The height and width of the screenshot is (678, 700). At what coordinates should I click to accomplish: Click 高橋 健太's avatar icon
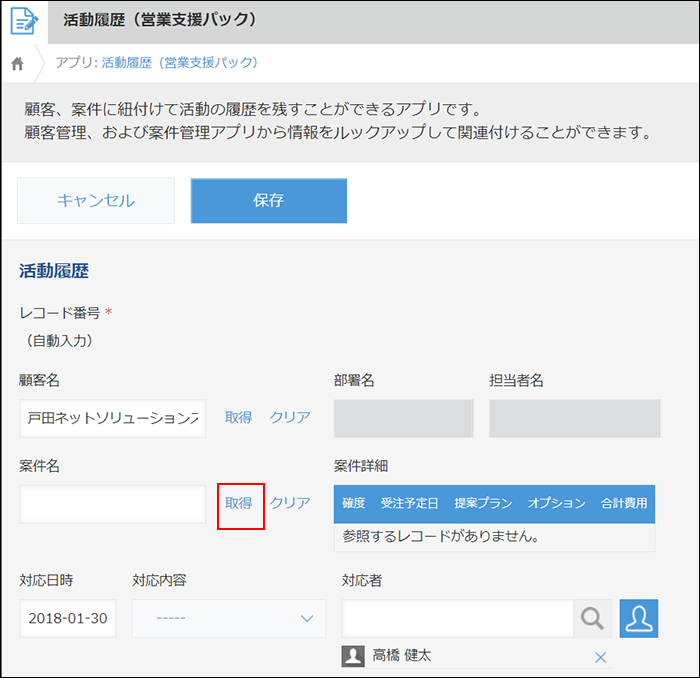click(x=353, y=656)
